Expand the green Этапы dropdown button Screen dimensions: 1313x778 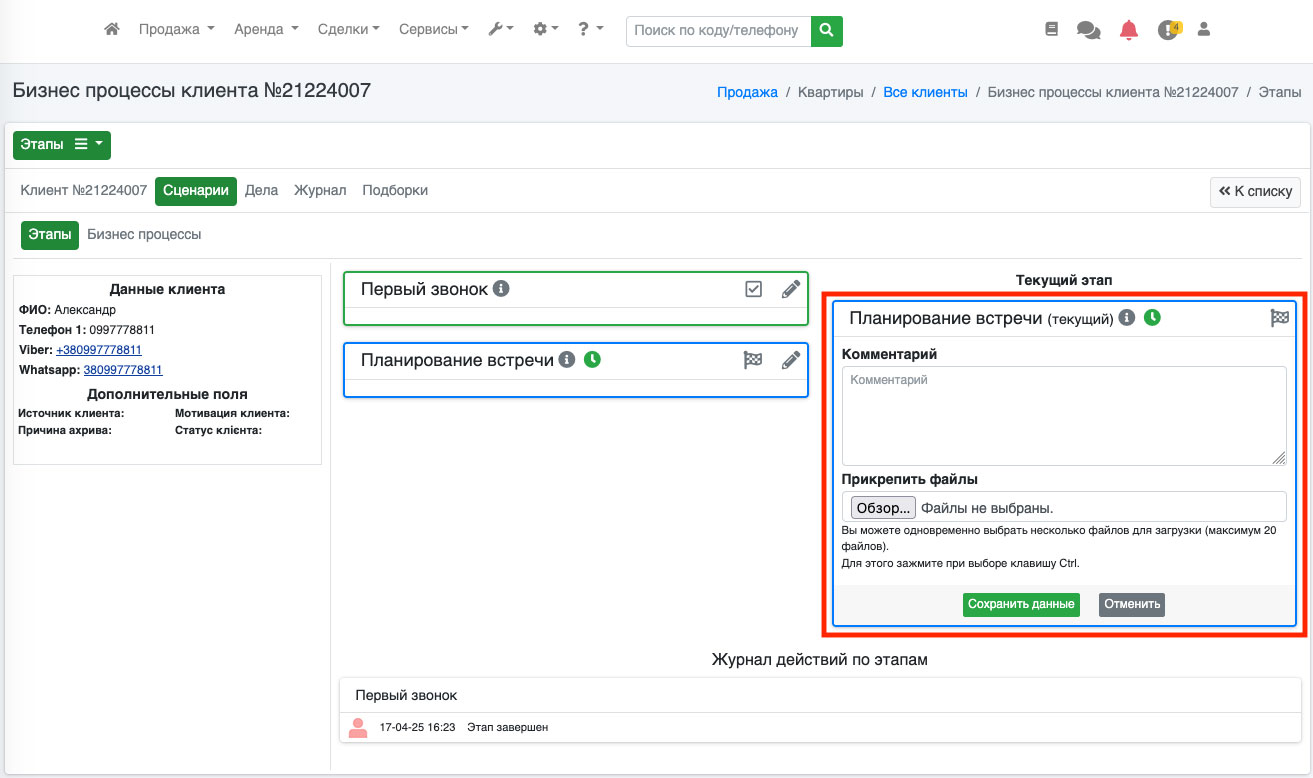tap(62, 145)
